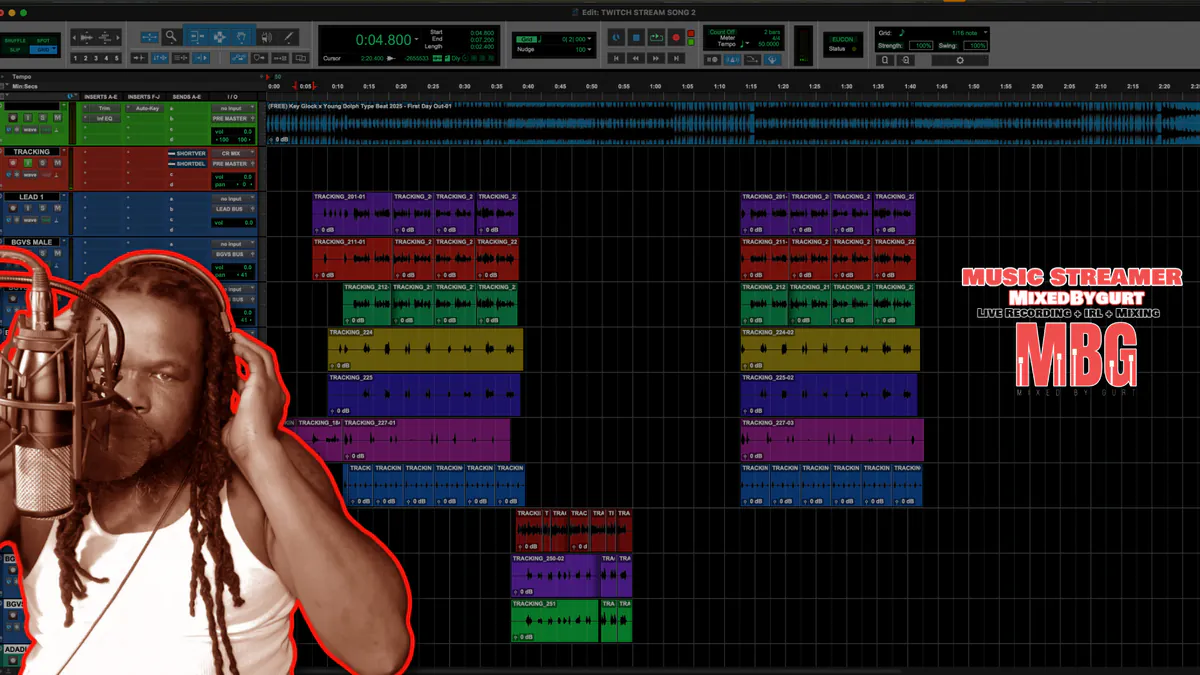Viewport: 1200px width, 675px height.
Task: Click the INSERTS A-E column header
Action: (x=101, y=97)
